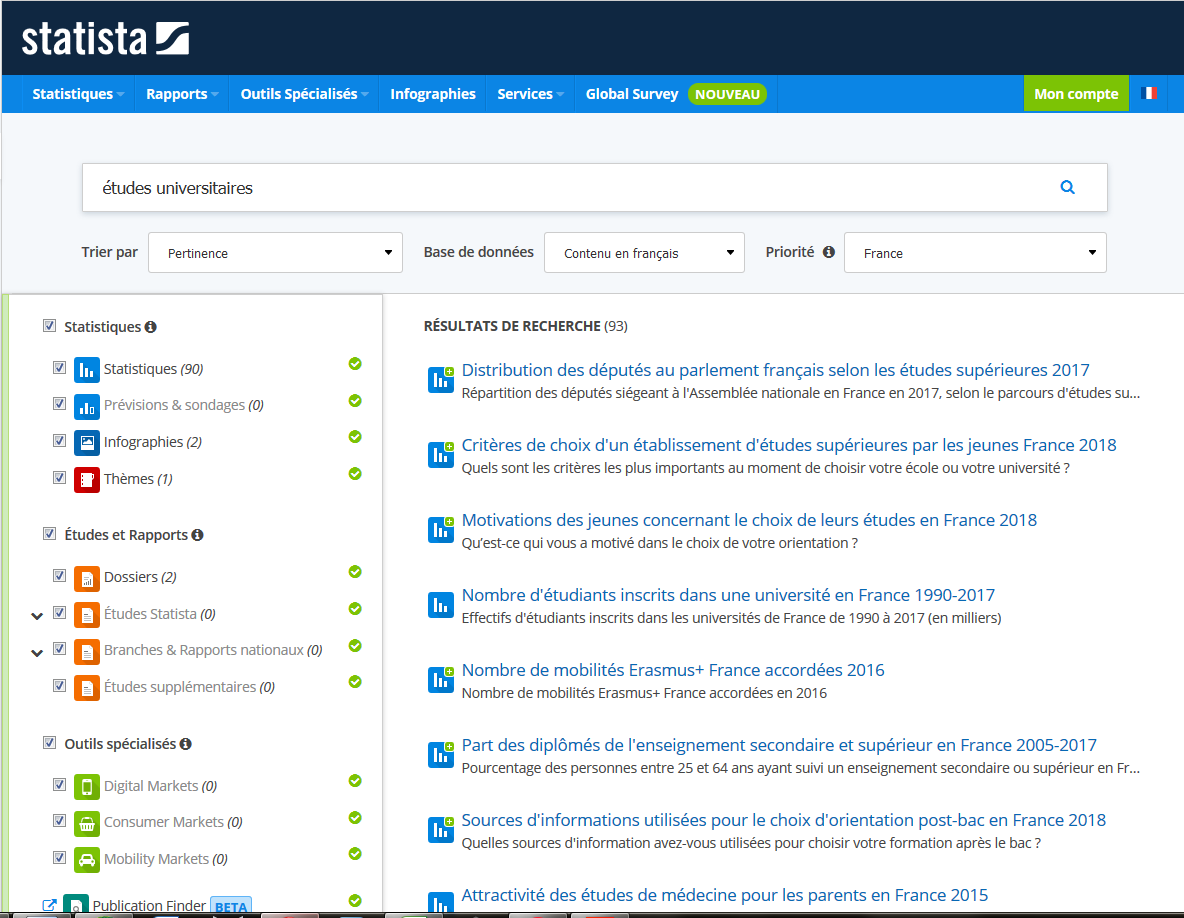The width and height of the screenshot is (1184, 918).
Task: Uncheck the Prévisions & sondages checkbox
Action: (x=60, y=404)
